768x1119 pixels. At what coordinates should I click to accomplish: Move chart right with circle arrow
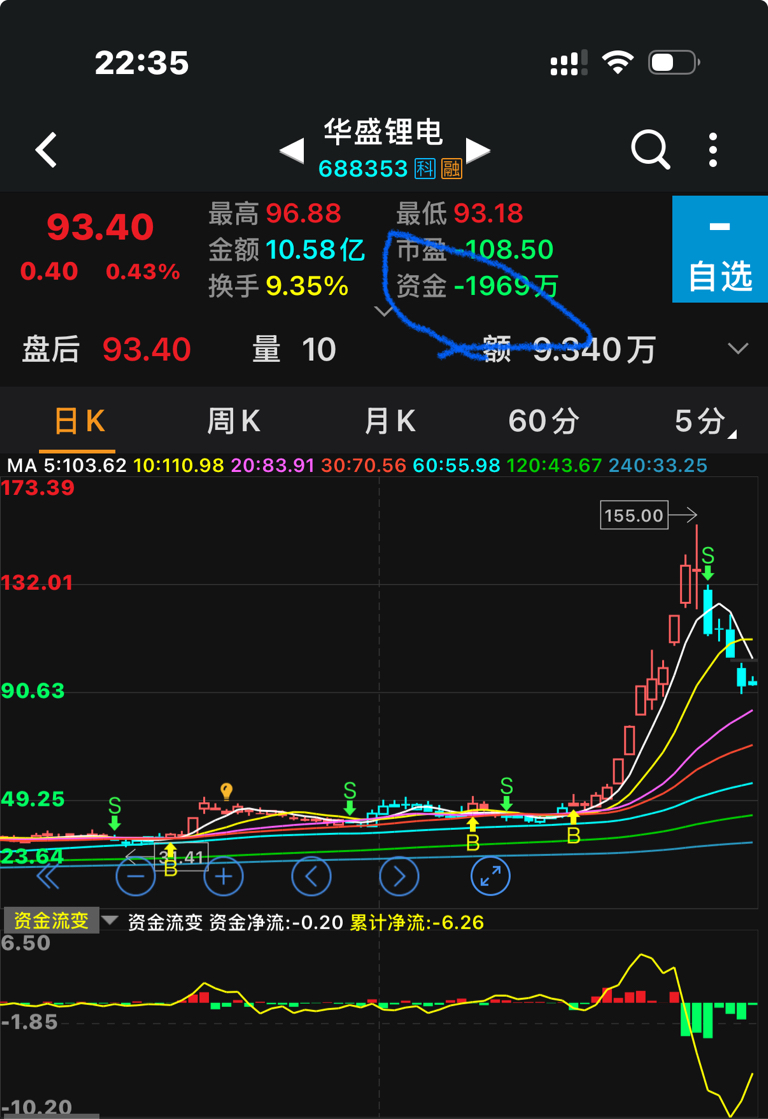[399, 876]
